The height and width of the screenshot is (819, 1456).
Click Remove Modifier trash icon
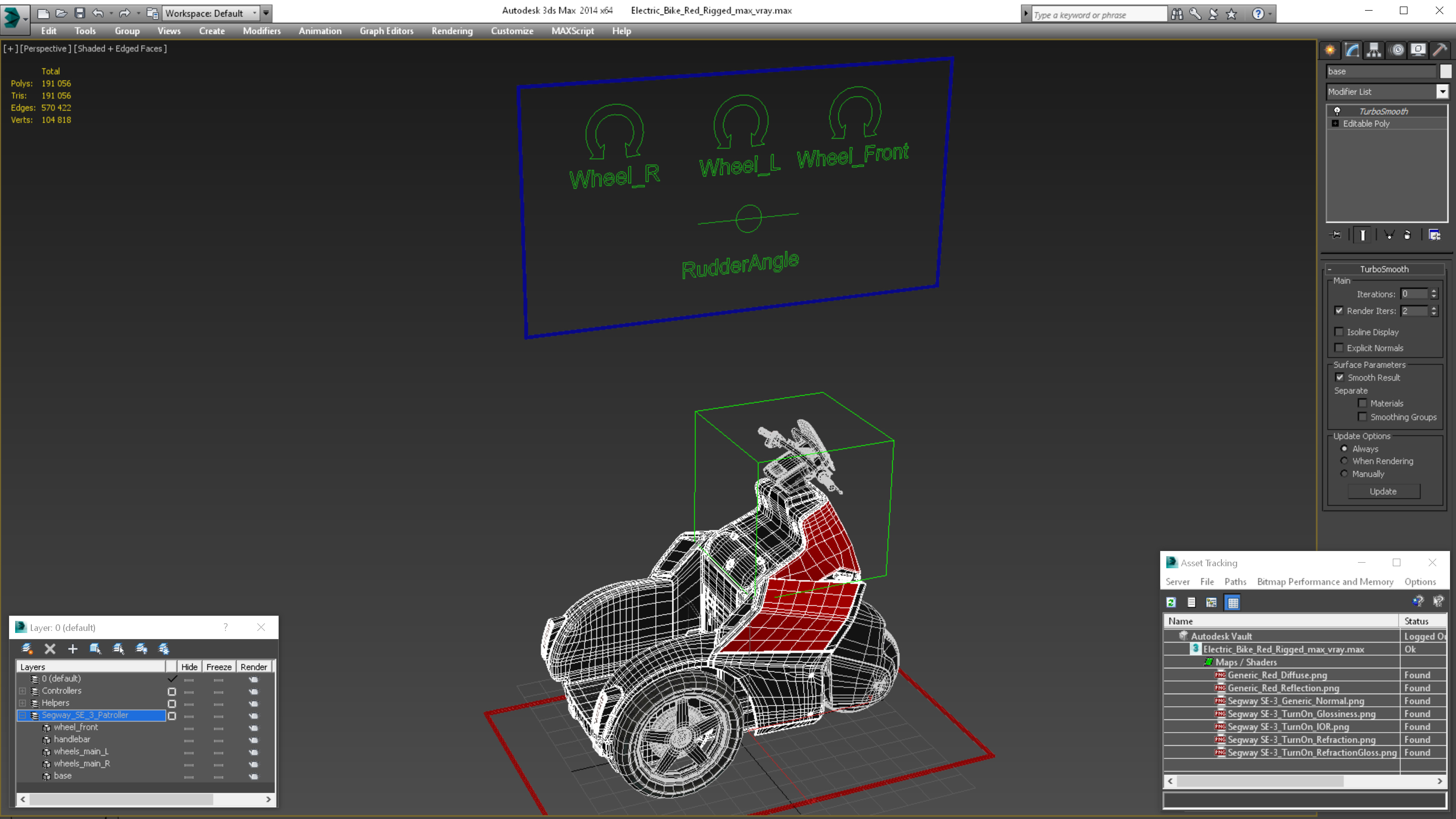tap(1407, 235)
